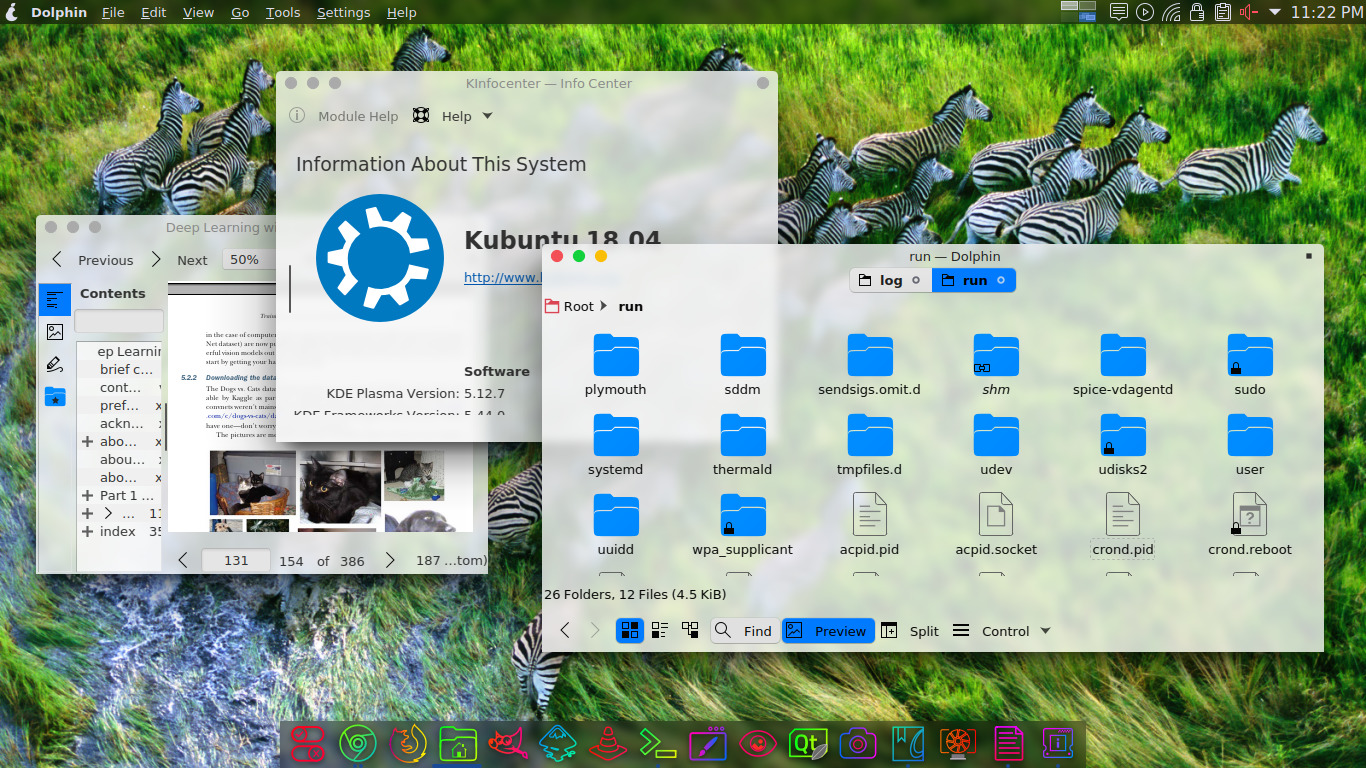Click the Contents search field in Okular
Viewport: 1366px width, 768px height.
(119, 321)
